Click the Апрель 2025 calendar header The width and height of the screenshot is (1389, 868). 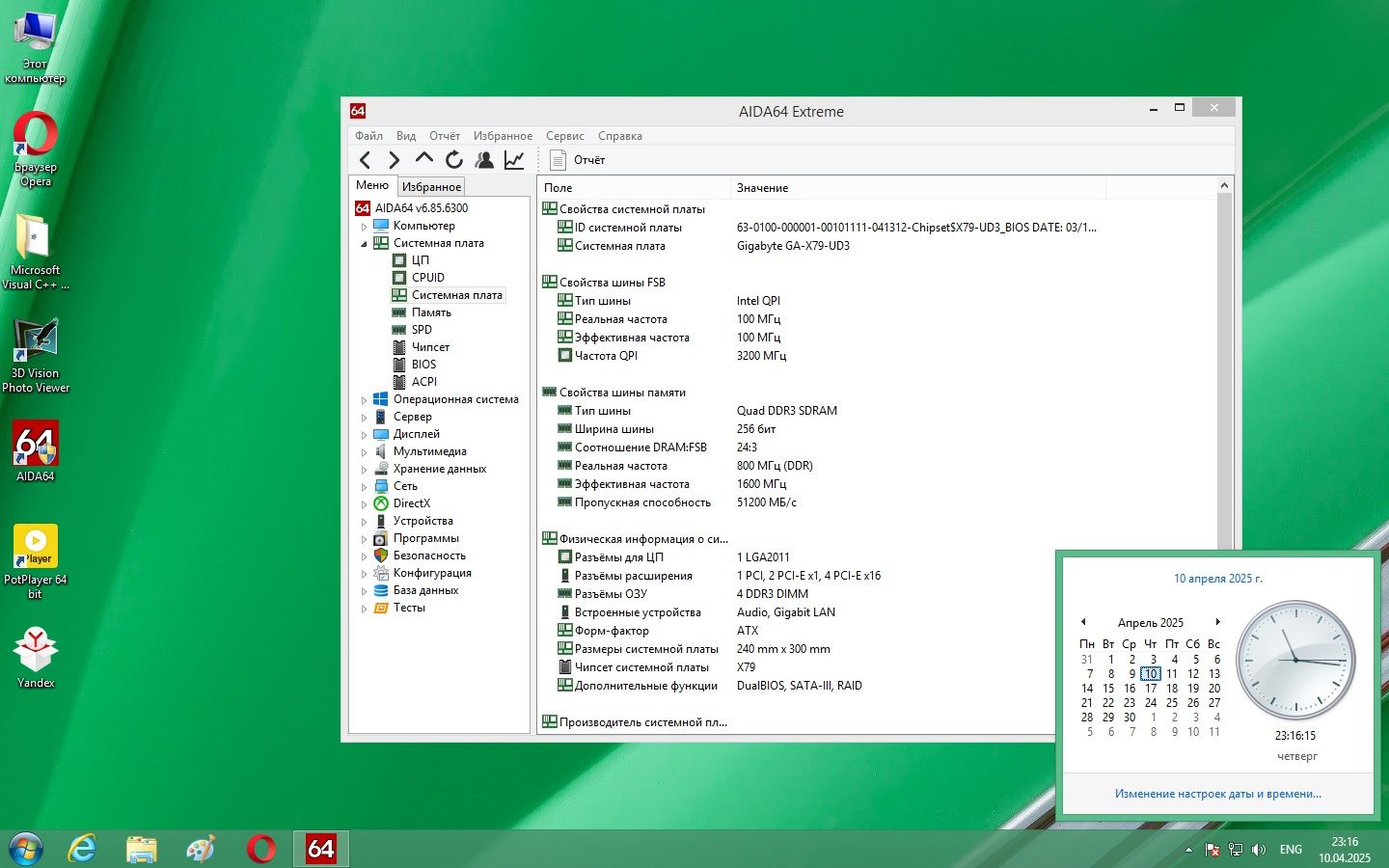click(x=1150, y=623)
